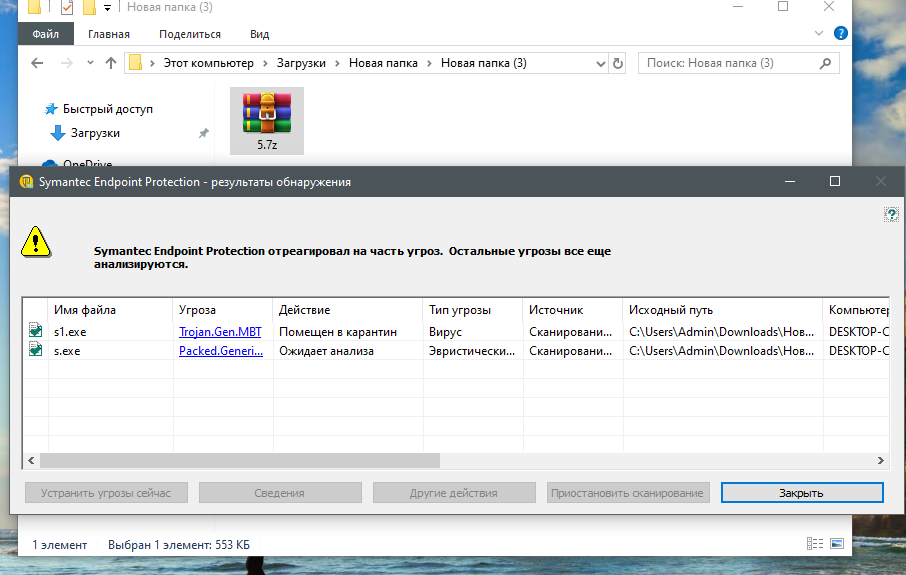Click the 'Вирус' threat type cell
Image resolution: width=906 pixels, height=575 pixels.
(x=445, y=332)
